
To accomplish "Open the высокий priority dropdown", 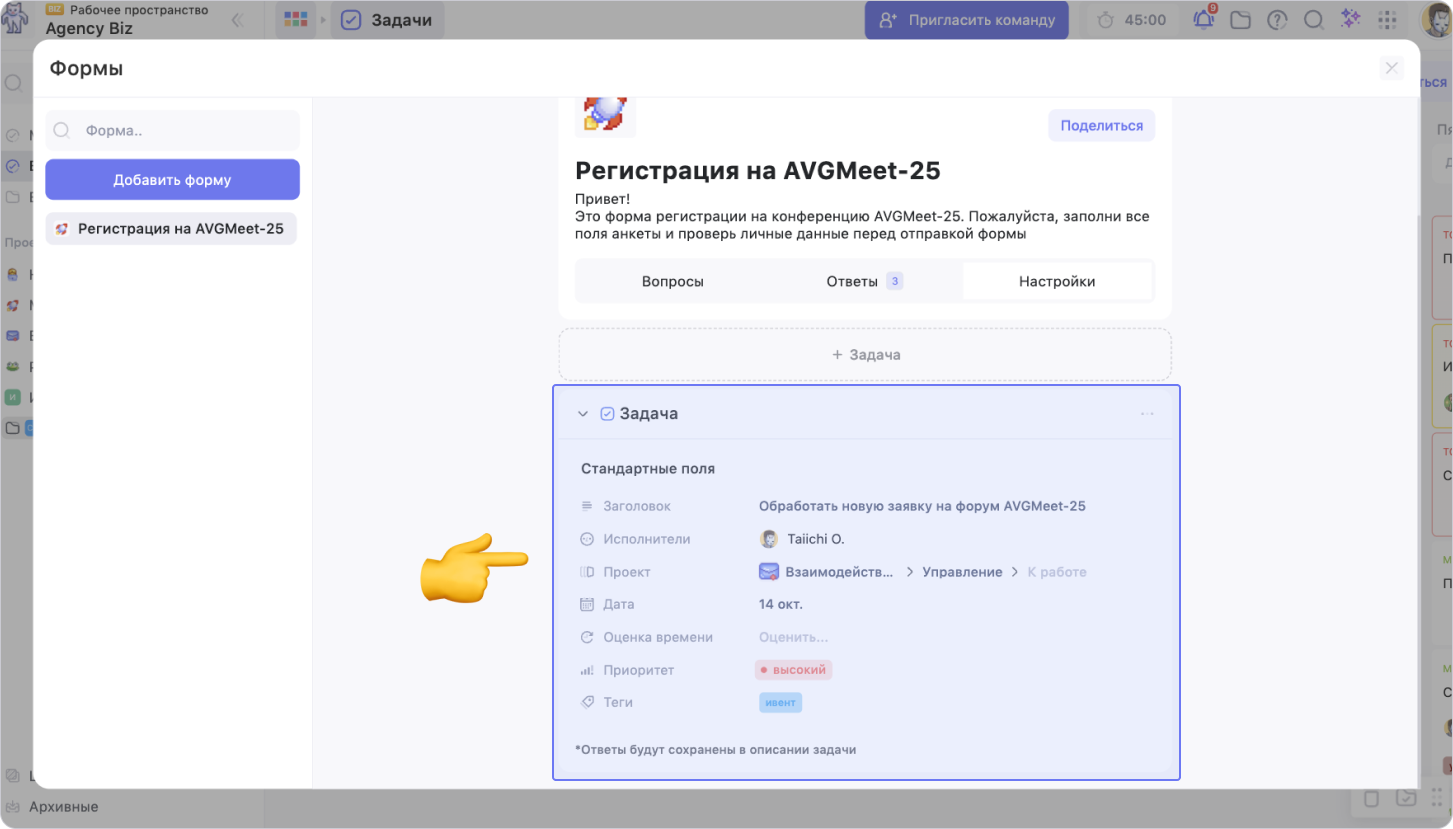I will pyautogui.click(x=794, y=670).
